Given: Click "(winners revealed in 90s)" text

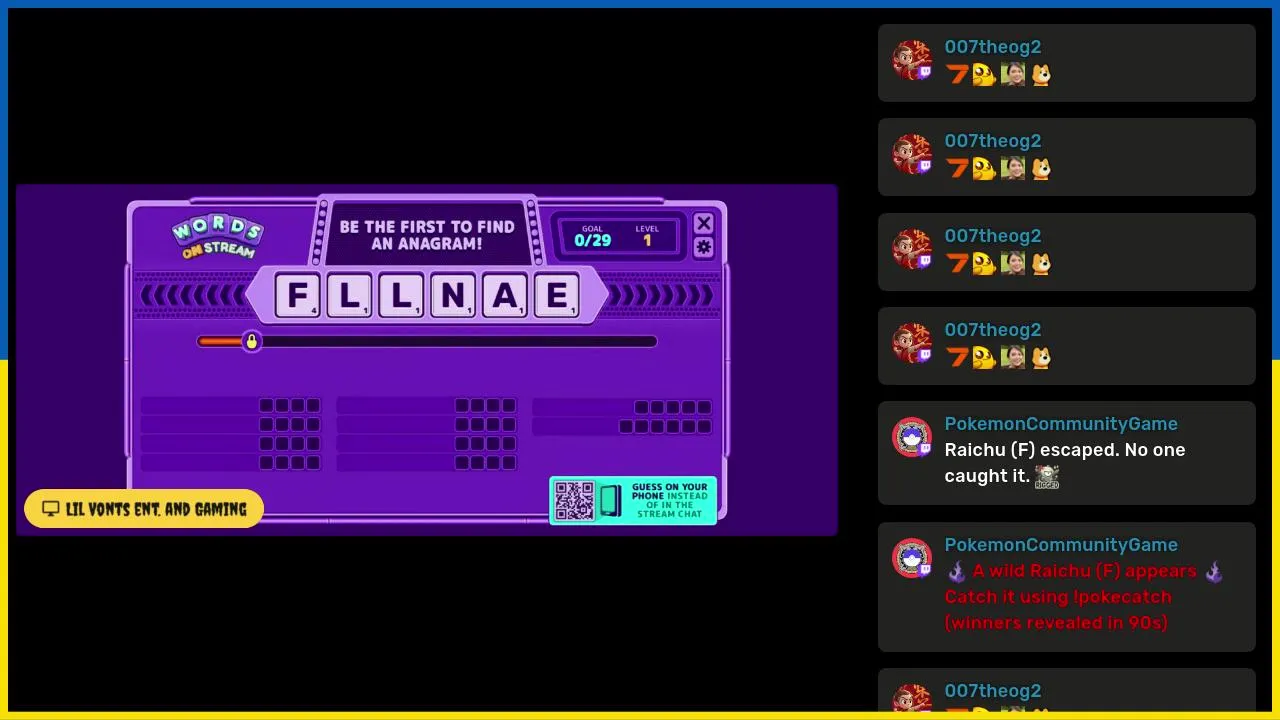Looking at the screenshot, I should click(1056, 623).
